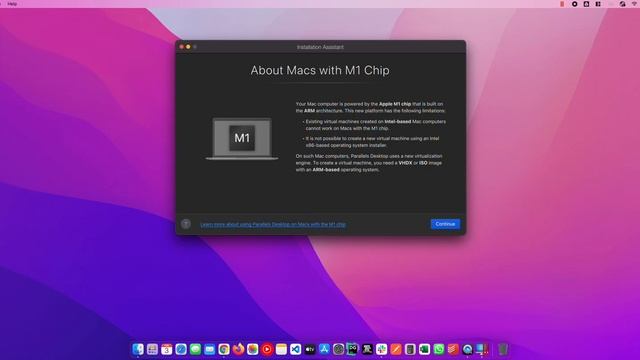Open the Mail app from the dock
Viewport: 640px width, 360px height.
pyautogui.click(x=209, y=349)
